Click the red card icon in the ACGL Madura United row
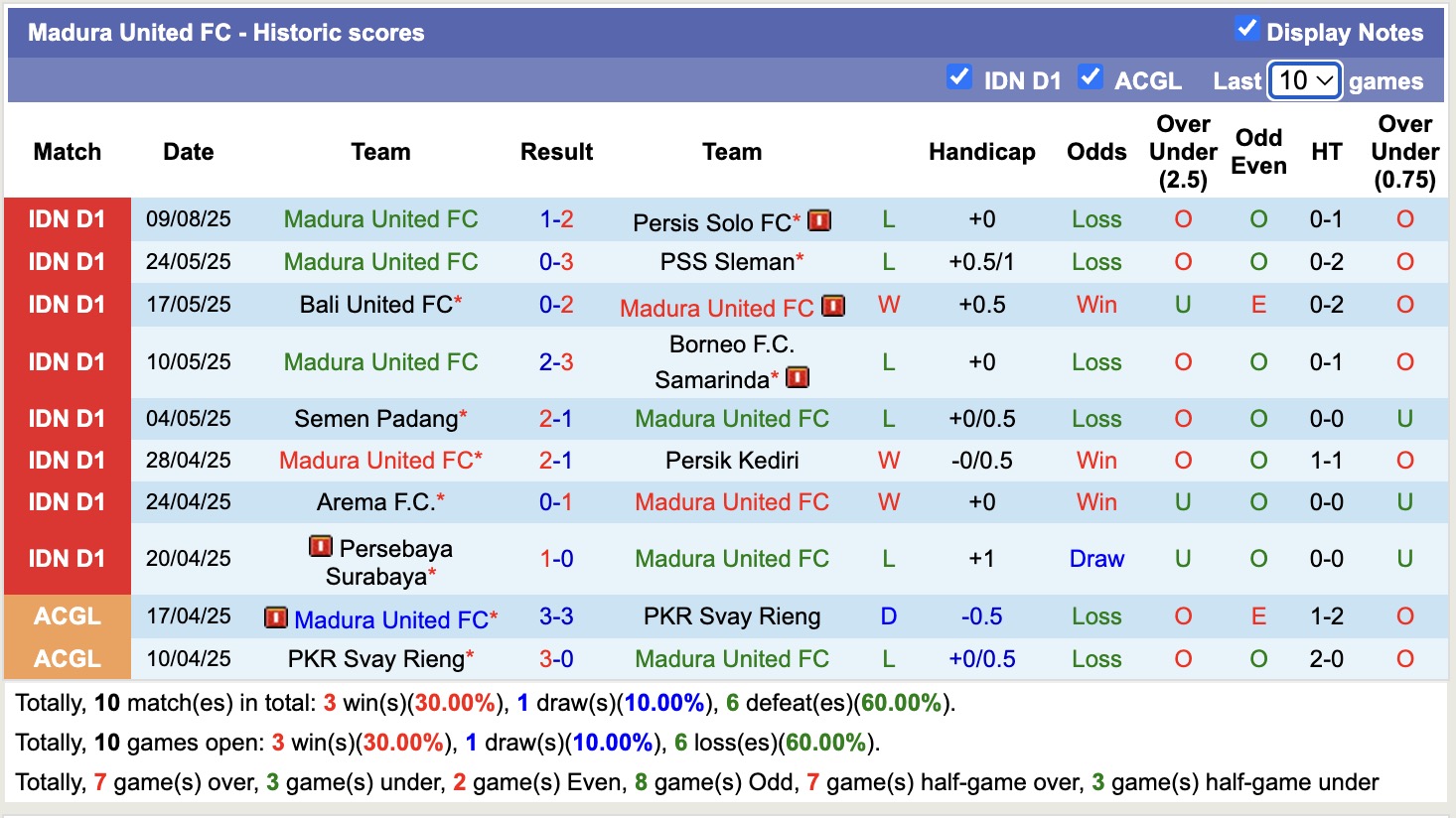Screen dimensions: 1456x818 pyautogui.click(x=277, y=618)
